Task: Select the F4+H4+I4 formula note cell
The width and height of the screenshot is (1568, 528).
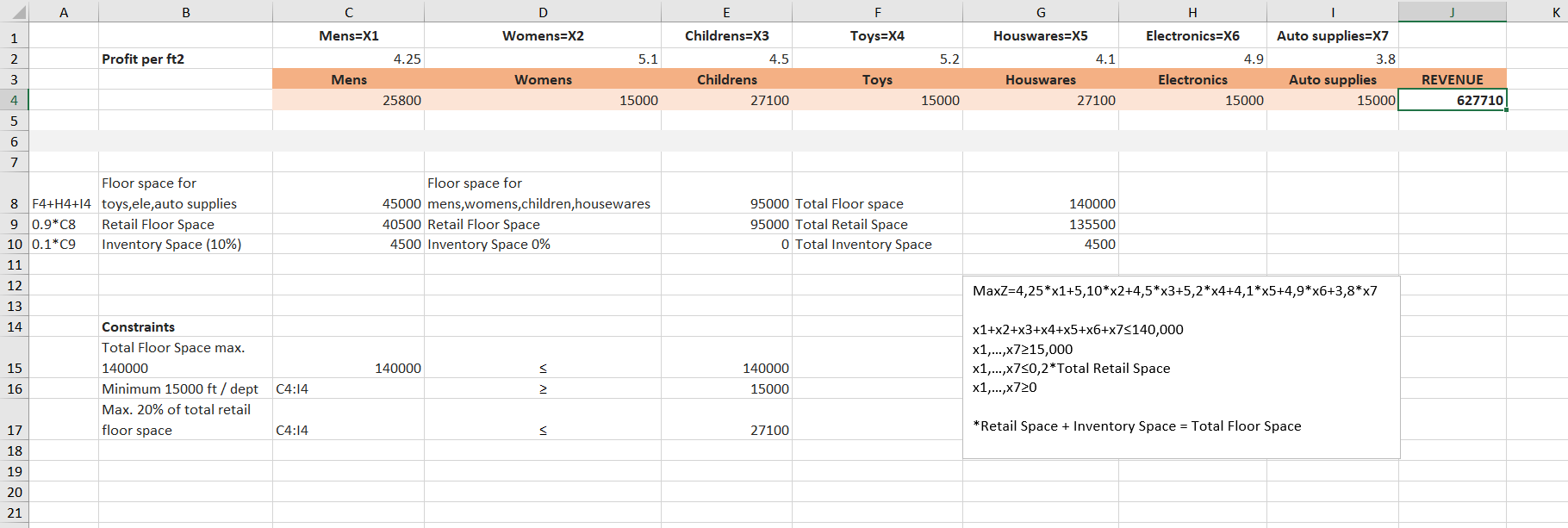Action: (x=63, y=193)
